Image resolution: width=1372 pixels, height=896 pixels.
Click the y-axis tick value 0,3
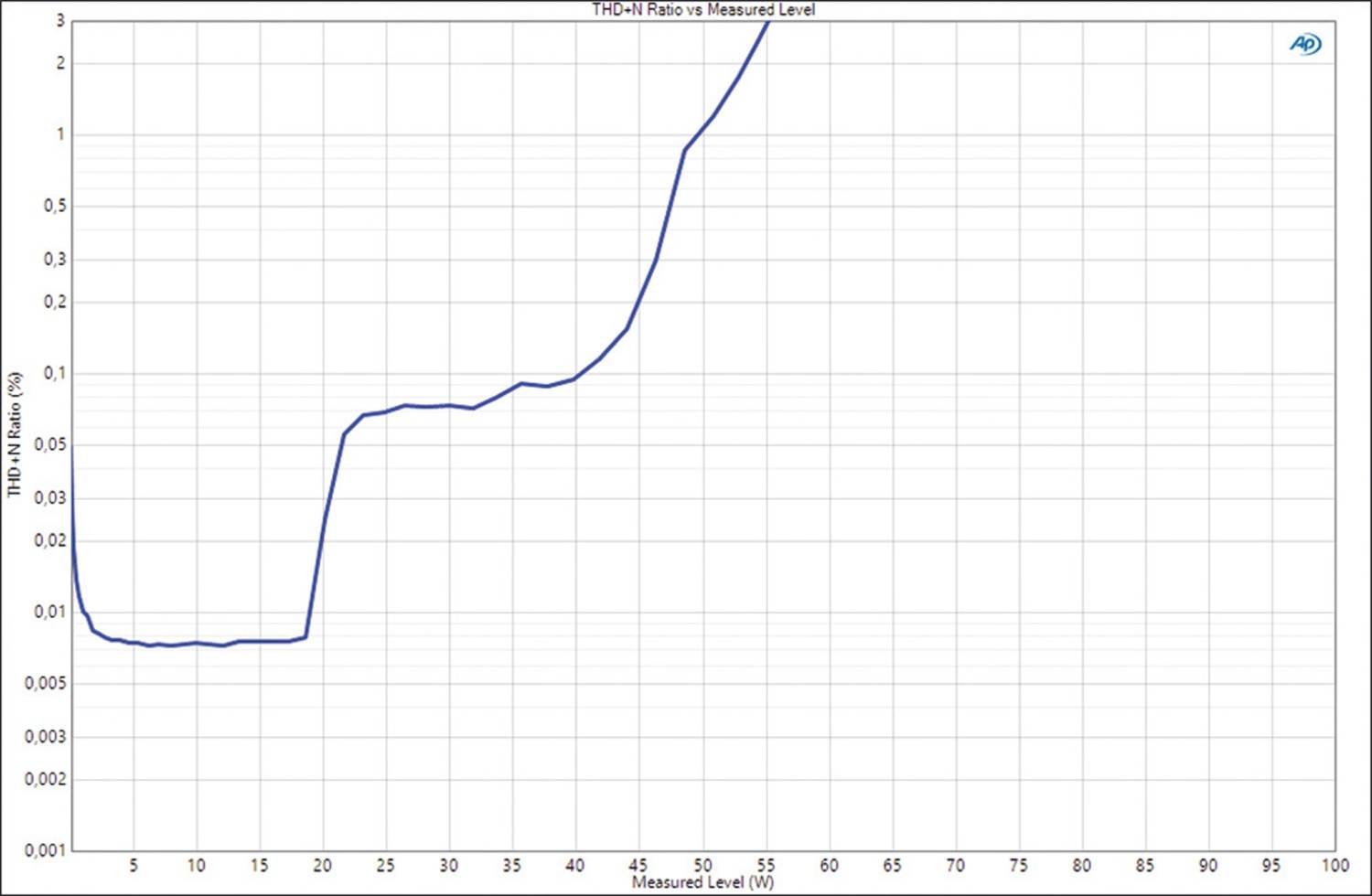(x=55, y=260)
